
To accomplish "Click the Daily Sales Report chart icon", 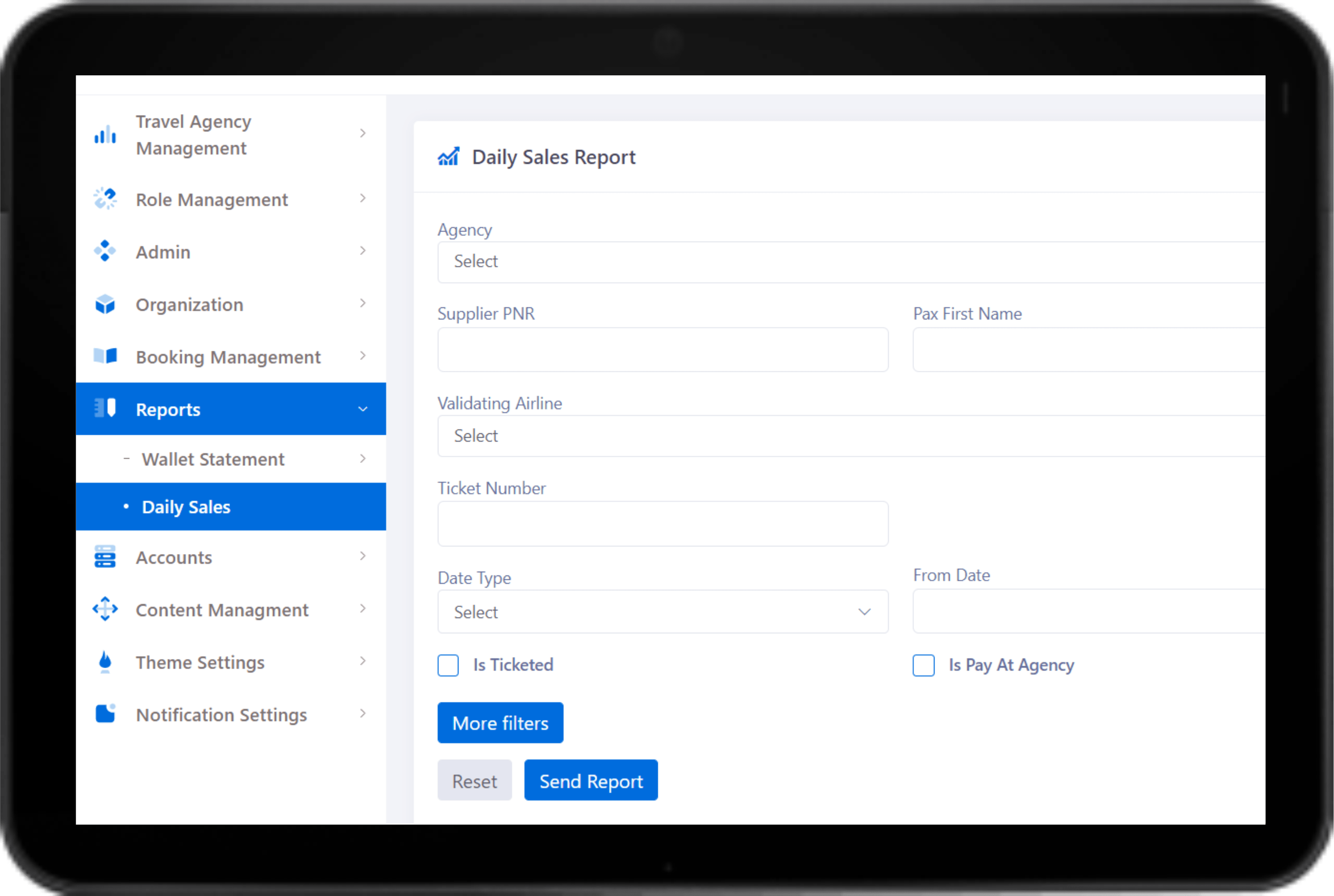I will 448,157.
